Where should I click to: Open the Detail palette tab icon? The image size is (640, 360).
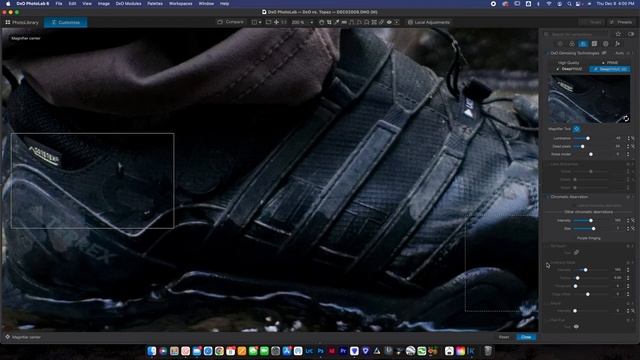[583, 44]
